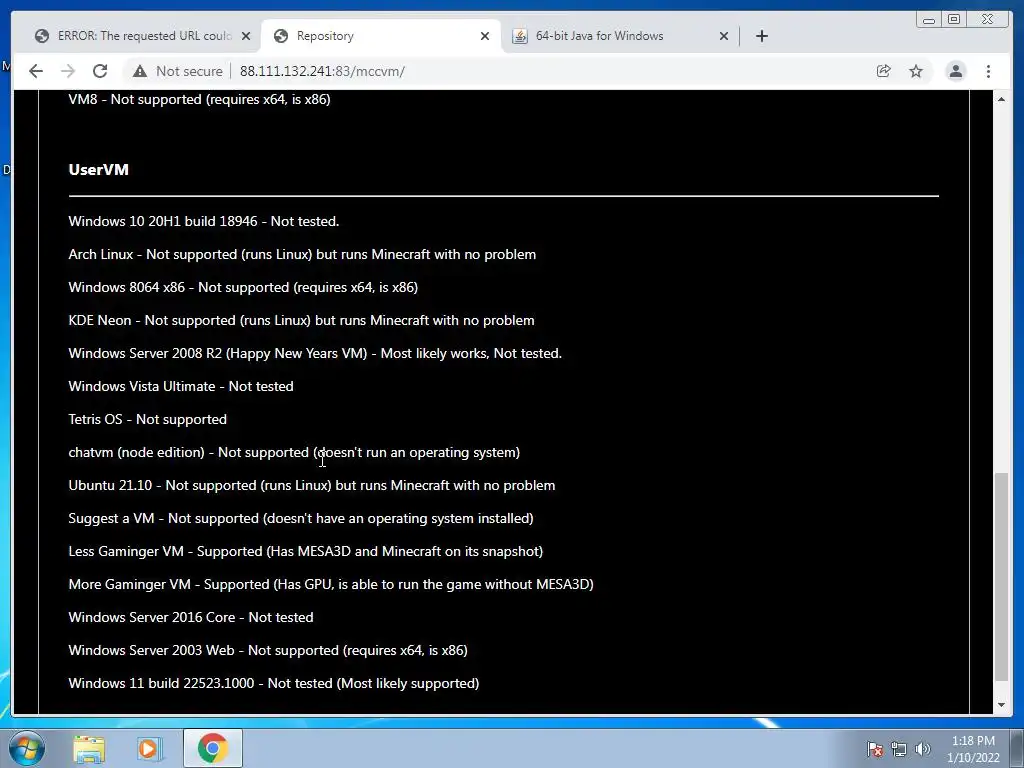This screenshot has height=768, width=1024.
Task: Click the Tetris OS entry
Action: pyautogui.click(x=148, y=419)
